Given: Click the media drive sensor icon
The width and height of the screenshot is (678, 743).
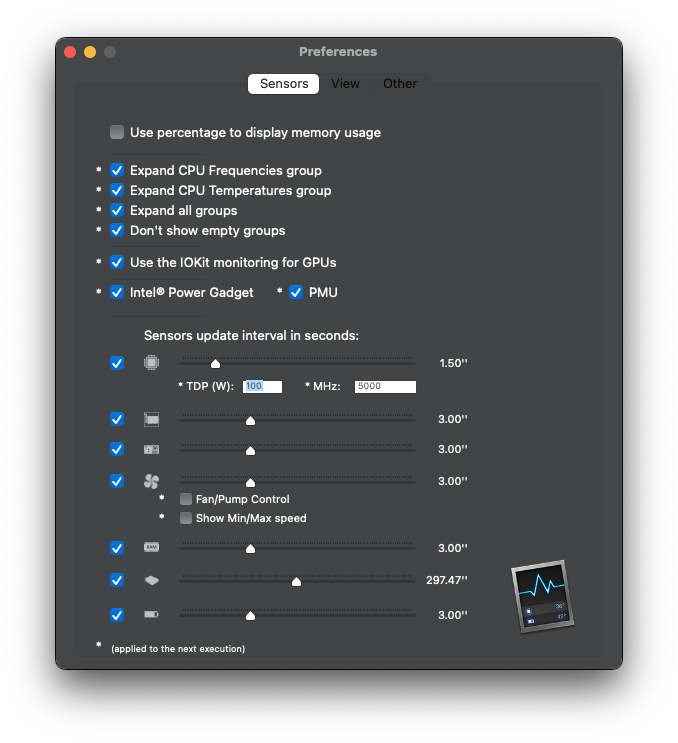Looking at the screenshot, I should [151, 580].
